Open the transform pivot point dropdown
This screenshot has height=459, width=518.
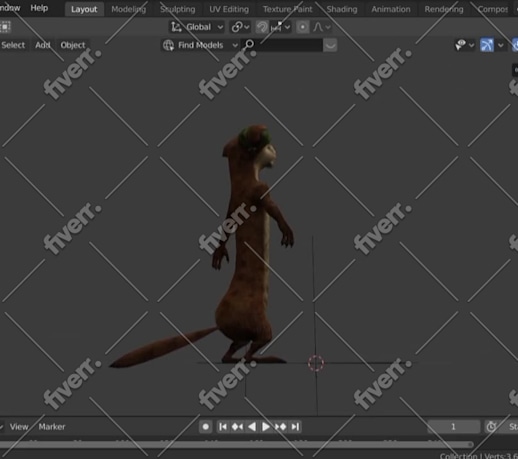pyautogui.click(x=240, y=27)
